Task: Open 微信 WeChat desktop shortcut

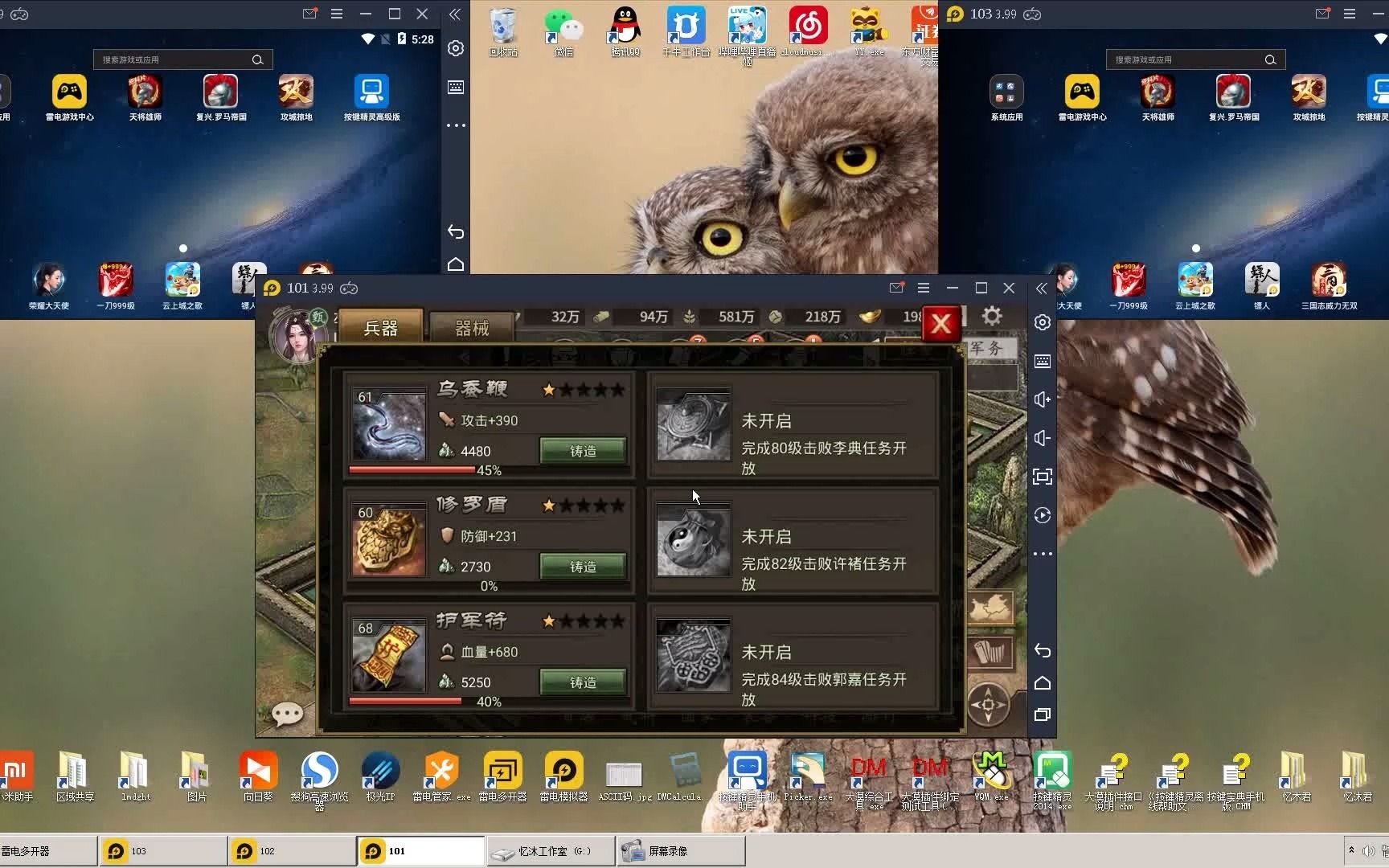Action: click(563, 32)
